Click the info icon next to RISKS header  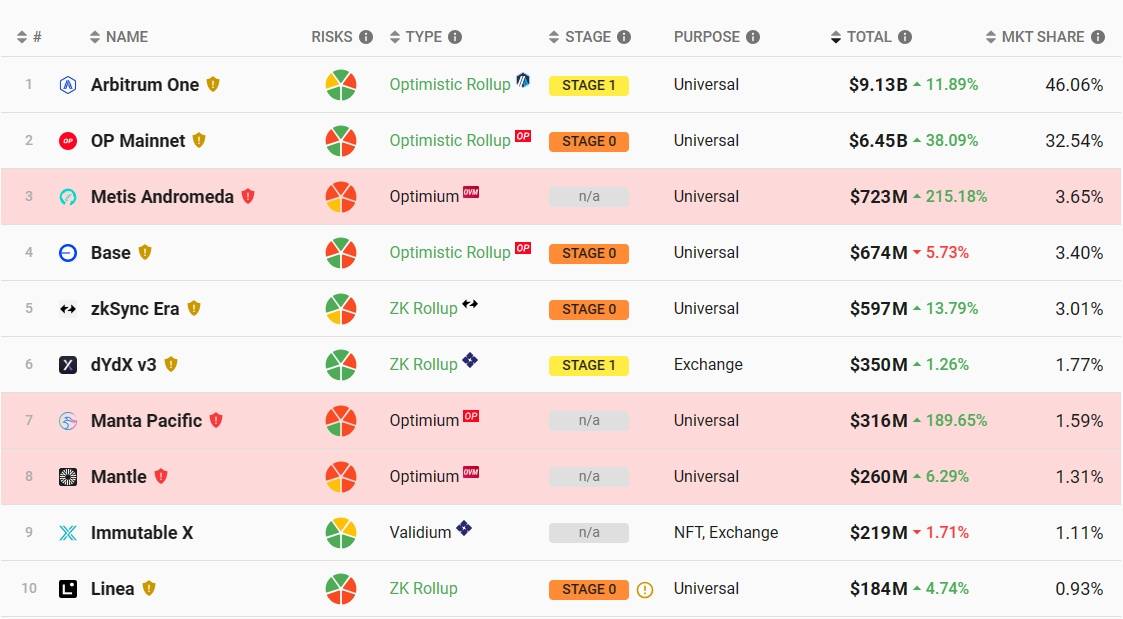(x=366, y=37)
